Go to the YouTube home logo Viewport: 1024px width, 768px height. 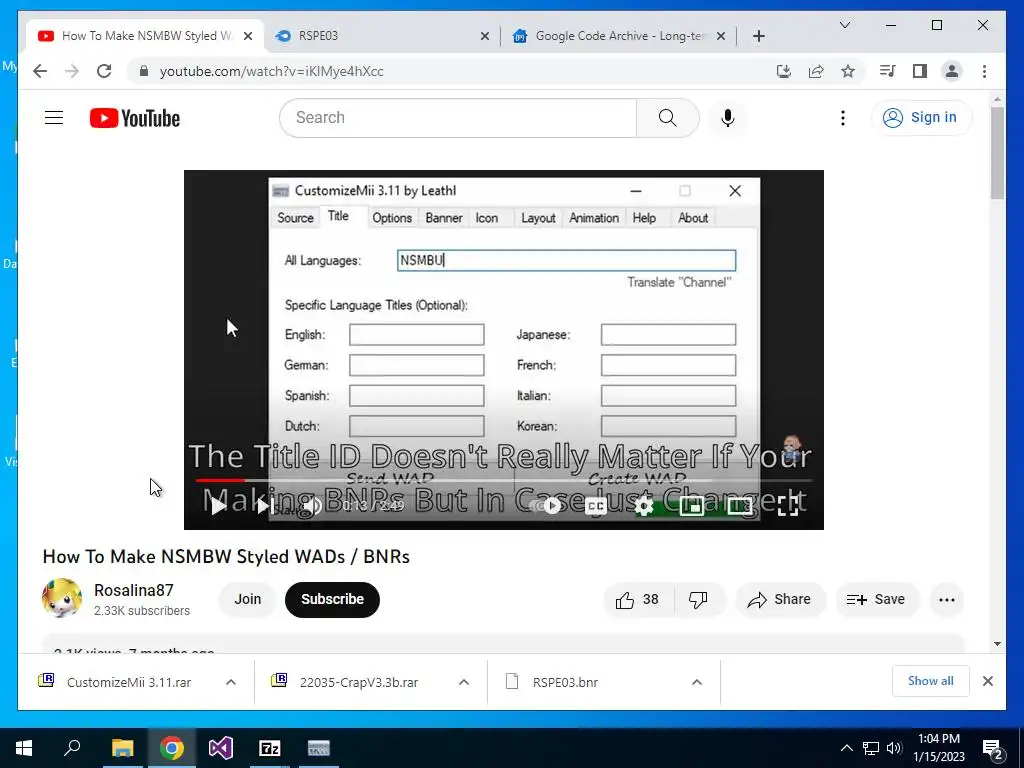[x=135, y=118]
